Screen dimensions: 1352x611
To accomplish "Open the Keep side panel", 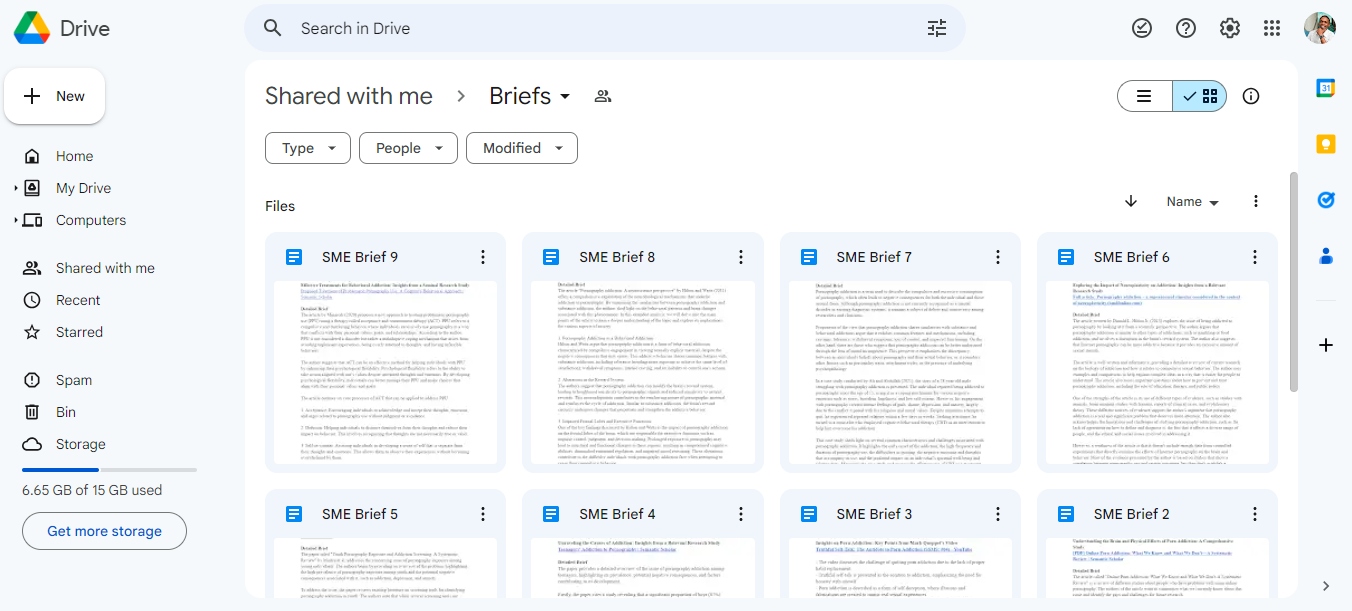I will coord(1326,144).
